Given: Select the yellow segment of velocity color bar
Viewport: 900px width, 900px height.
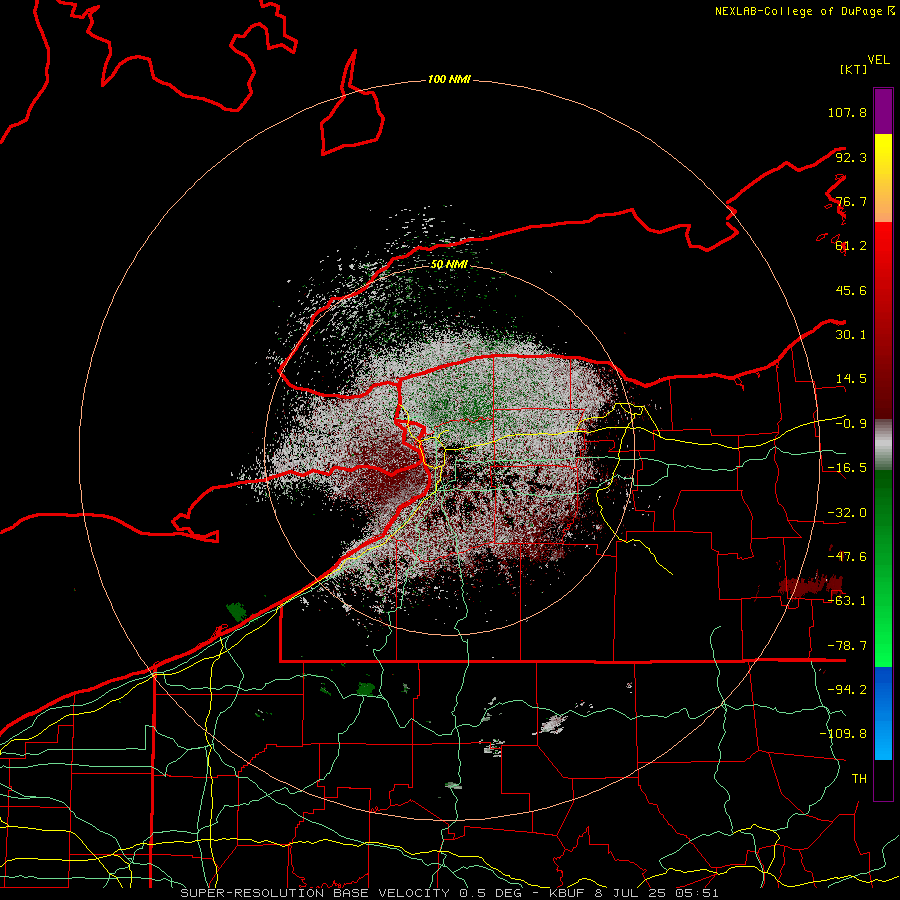Looking at the screenshot, I should [883, 178].
